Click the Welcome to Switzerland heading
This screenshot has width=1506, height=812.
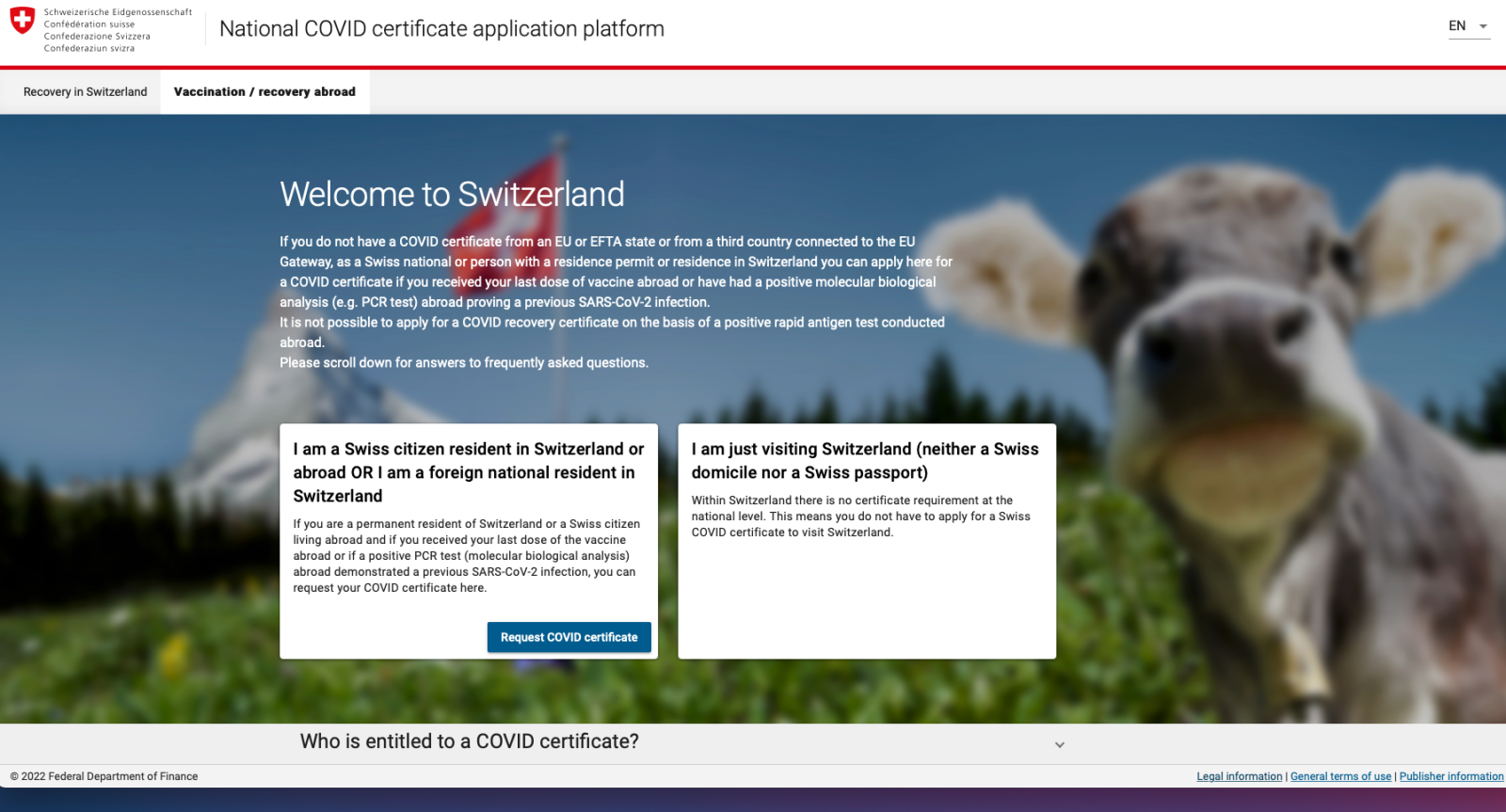452,195
